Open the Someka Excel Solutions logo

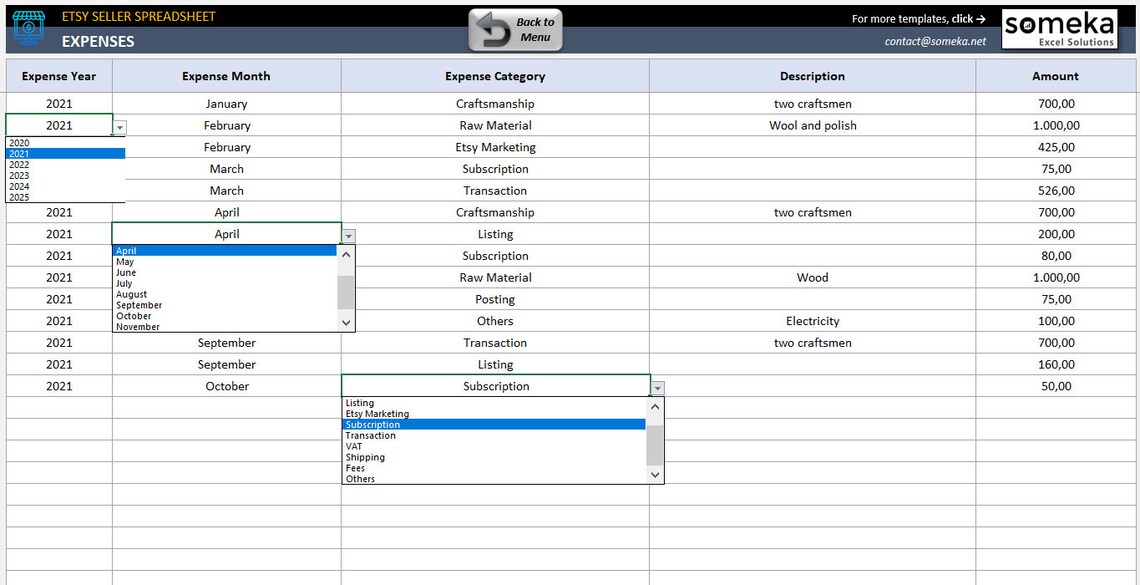point(1059,29)
